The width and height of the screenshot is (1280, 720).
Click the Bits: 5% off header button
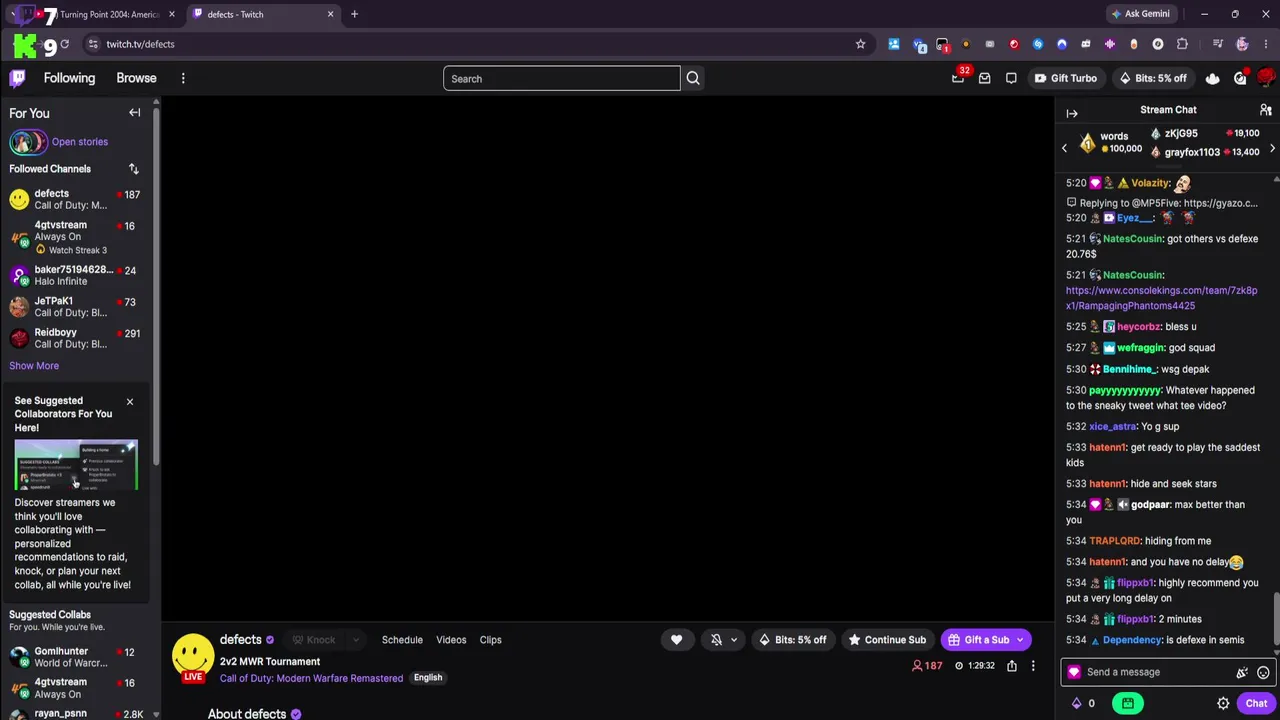(x=1153, y=78)
